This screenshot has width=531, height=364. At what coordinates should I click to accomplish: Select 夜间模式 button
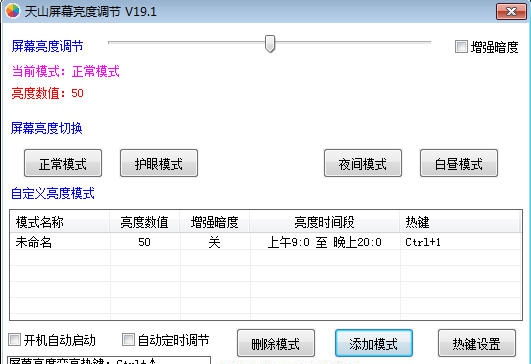coord(363,163)
